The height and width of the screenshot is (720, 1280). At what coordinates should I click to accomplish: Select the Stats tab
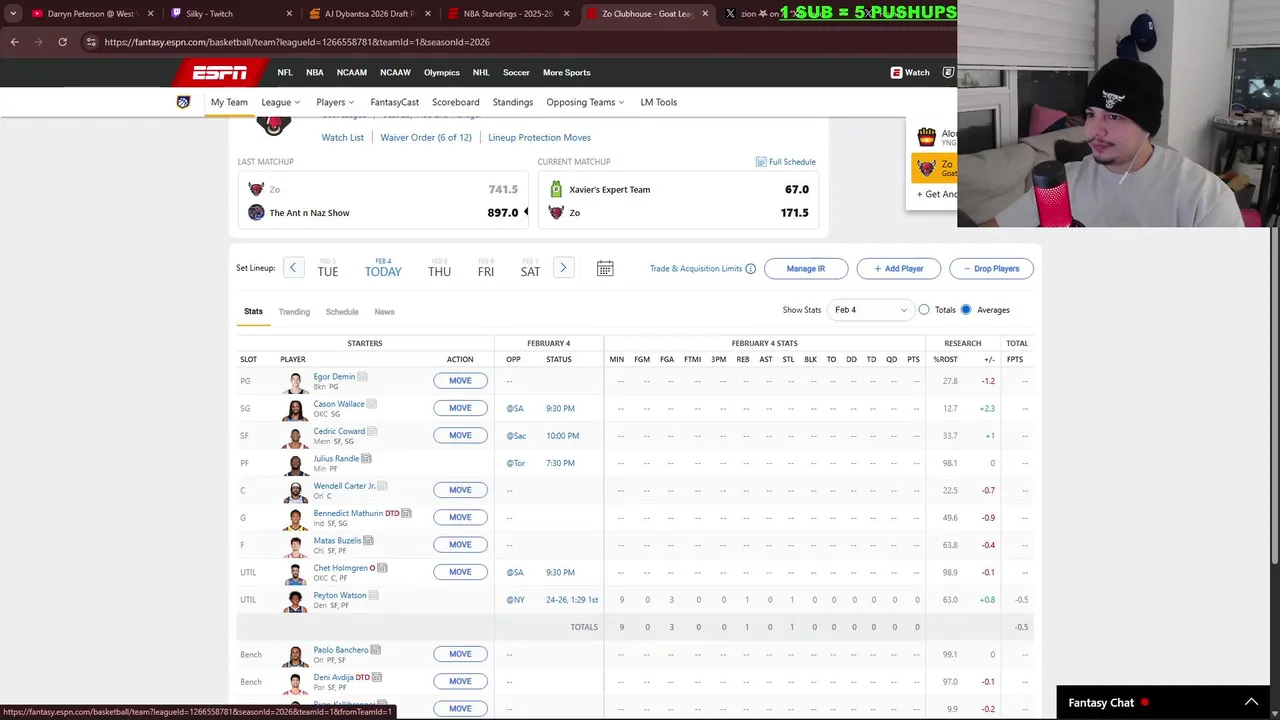pos(253,312)
